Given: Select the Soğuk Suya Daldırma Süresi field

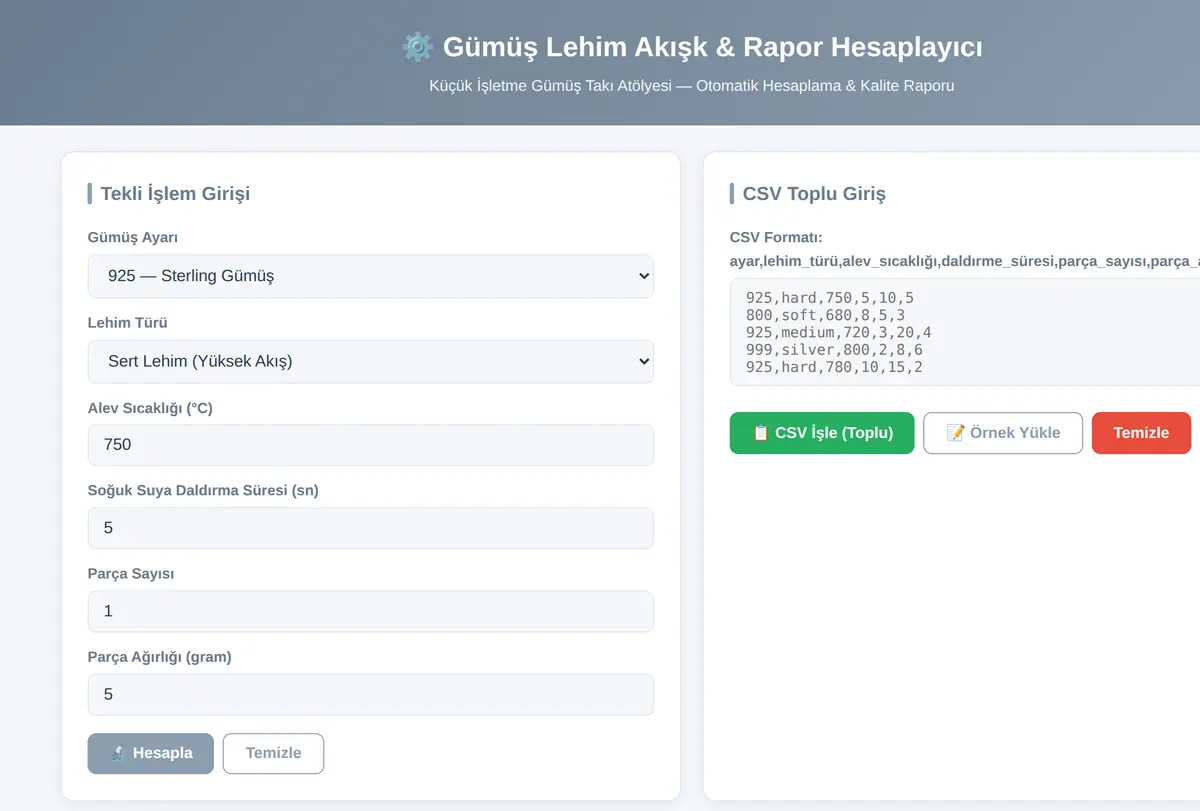Looking at the screenshot, I should click(371, 528).
